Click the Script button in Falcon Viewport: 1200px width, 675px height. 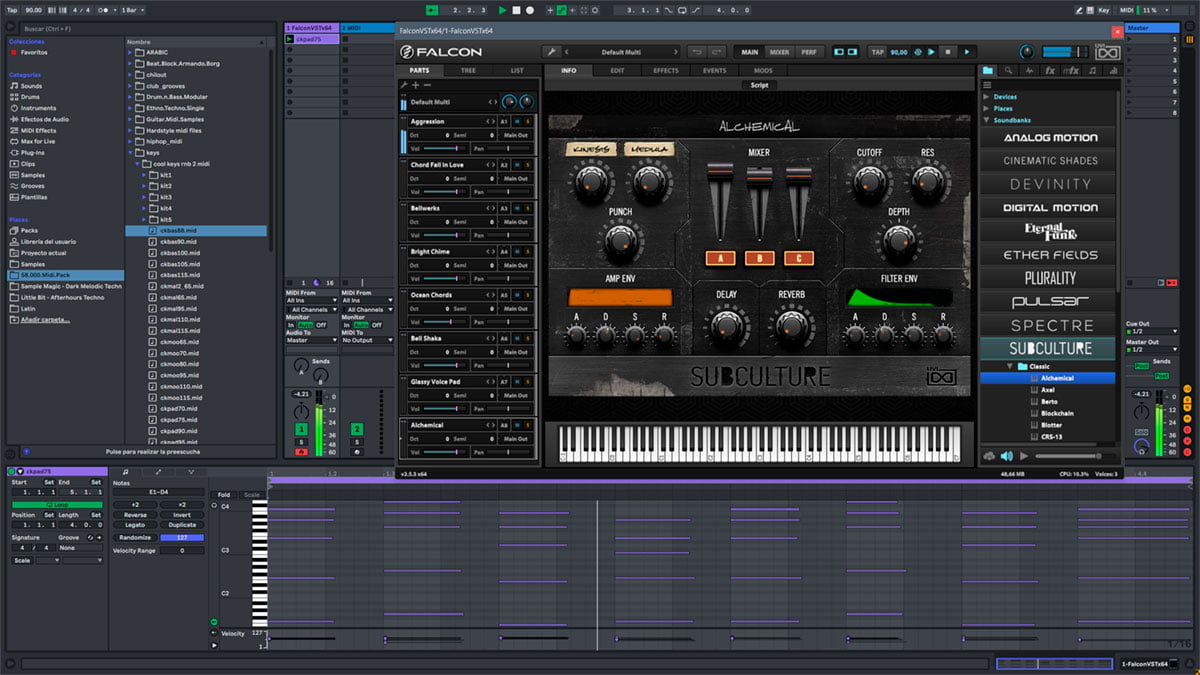click(x=759, y=86)
